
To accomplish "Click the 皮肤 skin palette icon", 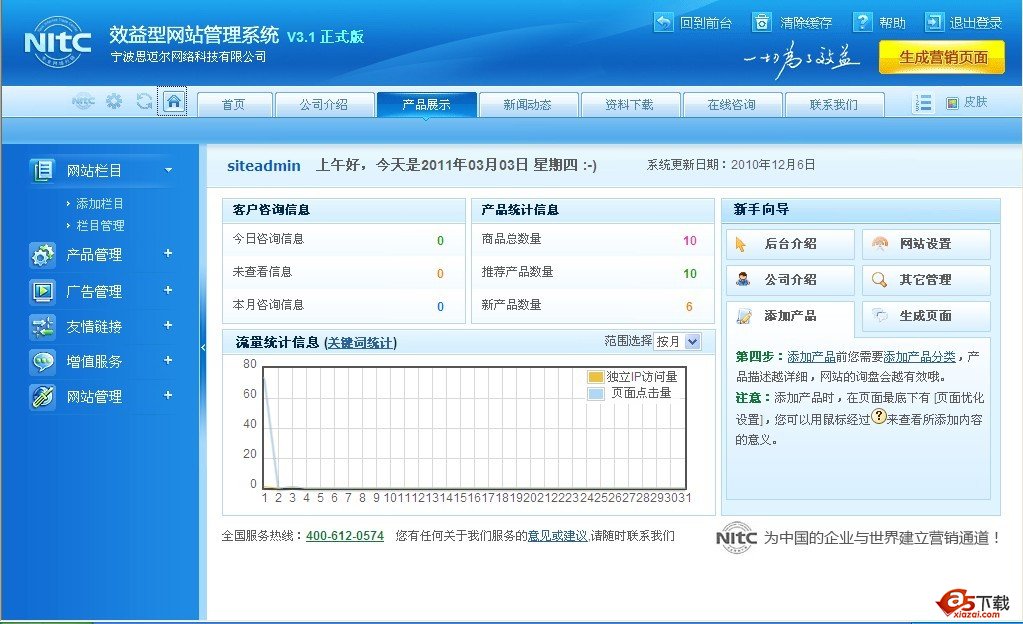I will pos(952,102).
